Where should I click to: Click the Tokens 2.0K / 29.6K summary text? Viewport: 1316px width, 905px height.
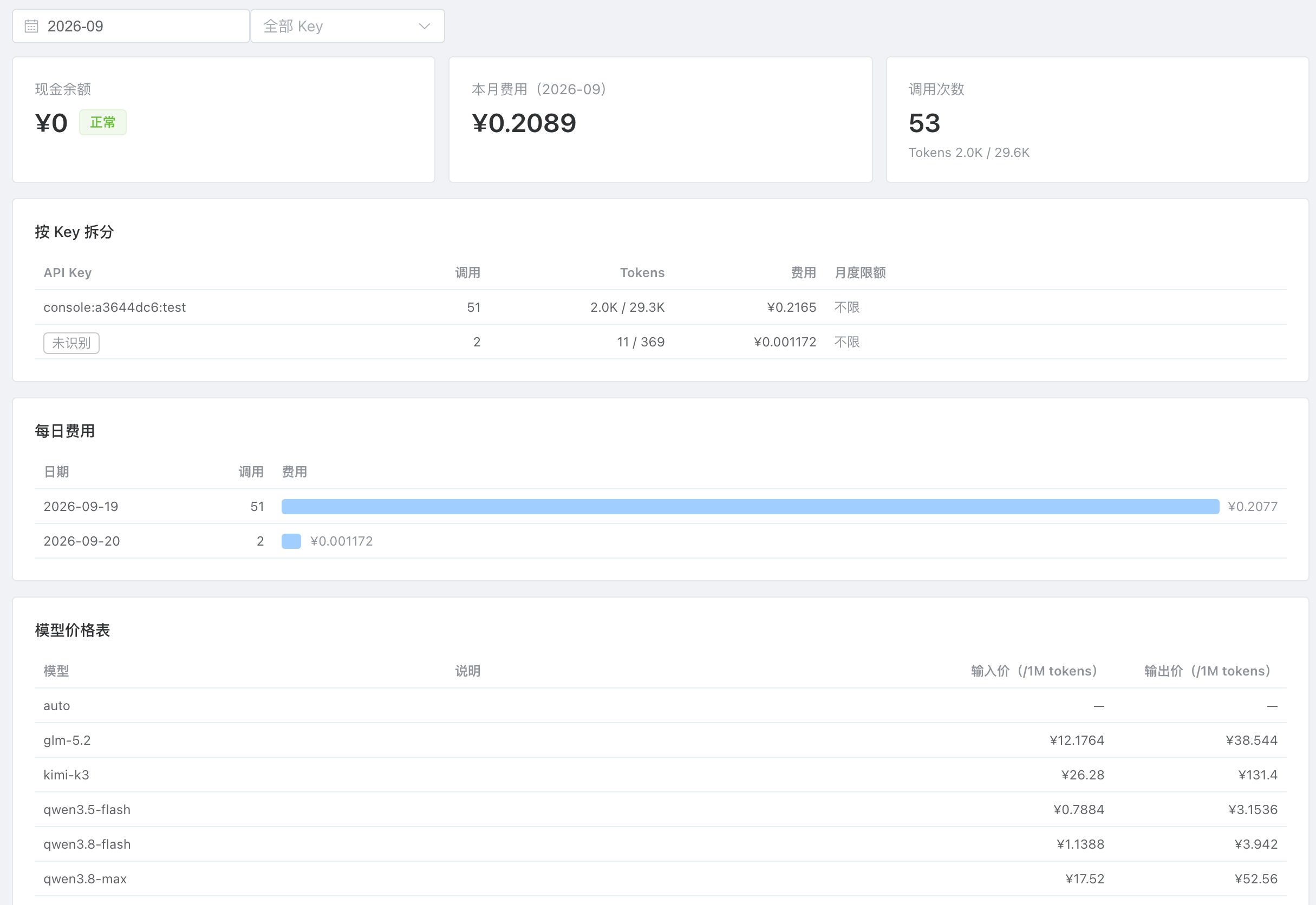[969, 153]
